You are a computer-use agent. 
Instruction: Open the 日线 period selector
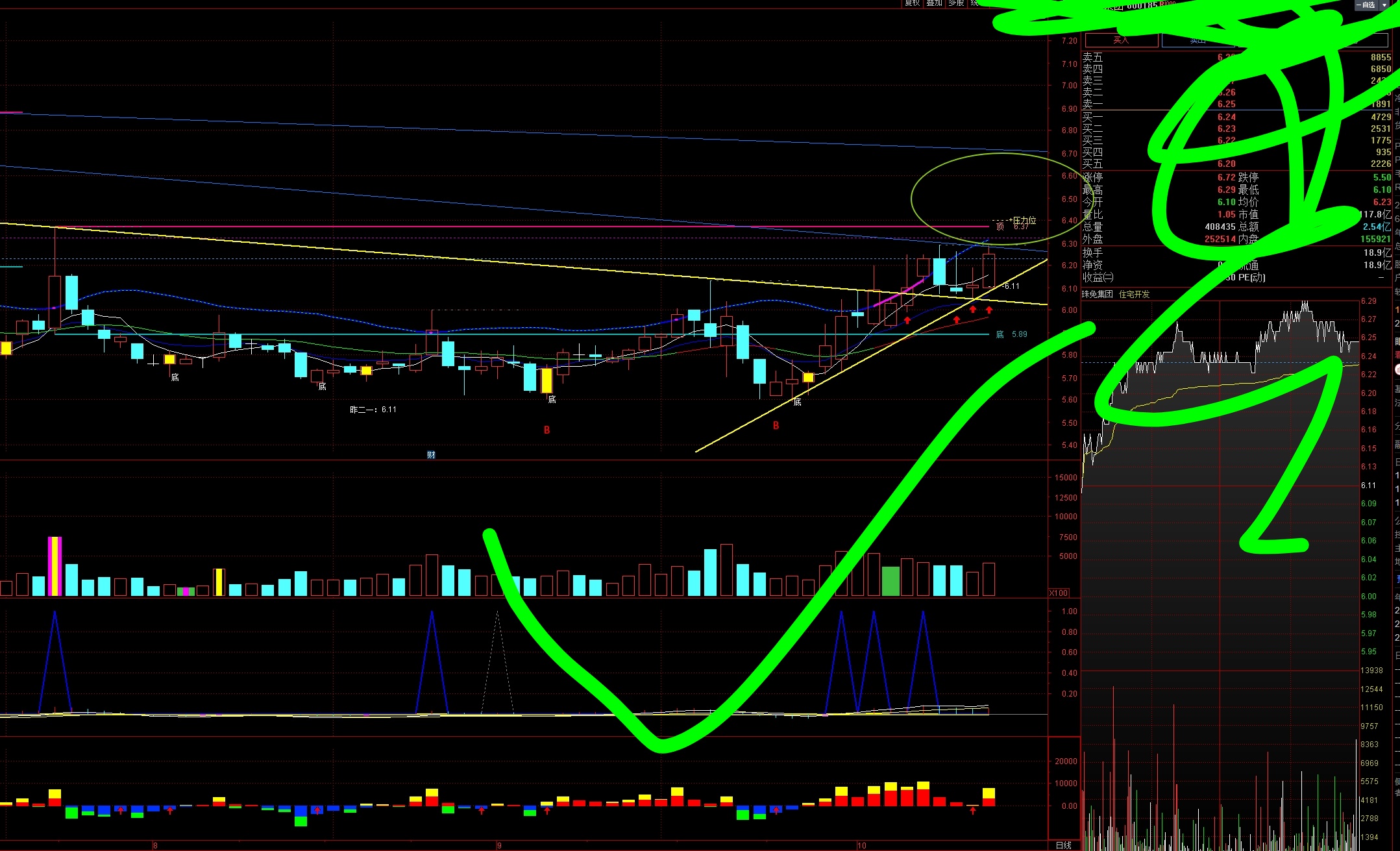(x=1063, y=845)
